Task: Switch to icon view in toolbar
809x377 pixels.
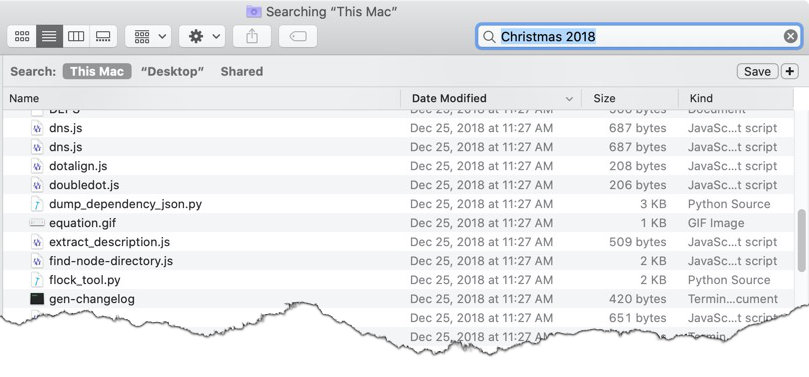Action: click(22, 37)
